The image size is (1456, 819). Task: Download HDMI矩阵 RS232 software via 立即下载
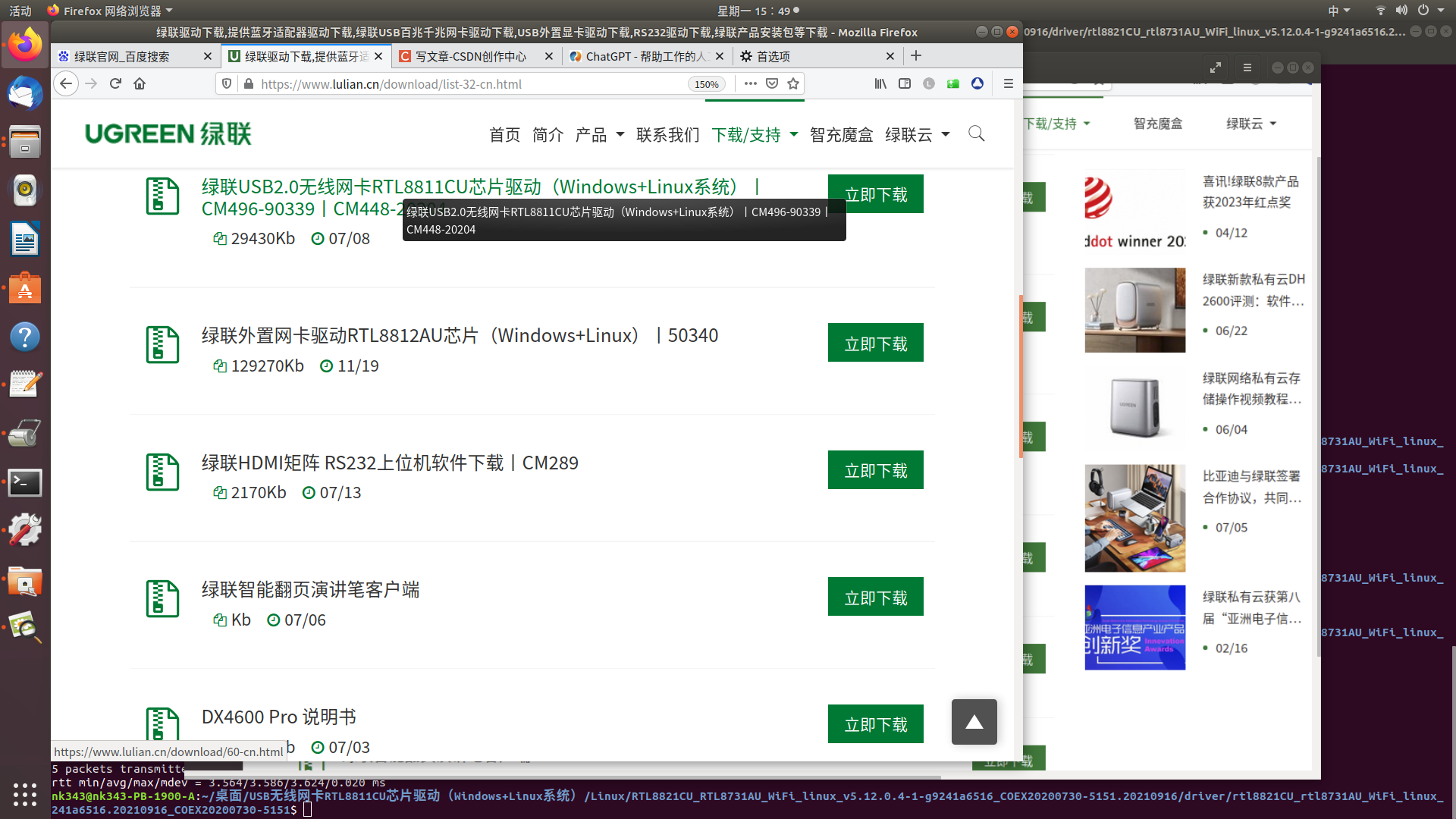pos(876,470)
